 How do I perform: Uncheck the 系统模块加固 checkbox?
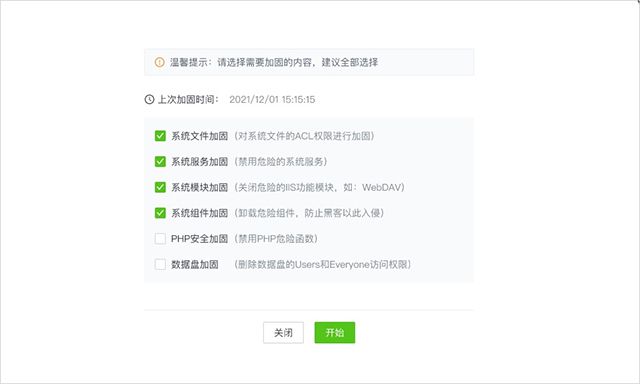click(160, 187)
